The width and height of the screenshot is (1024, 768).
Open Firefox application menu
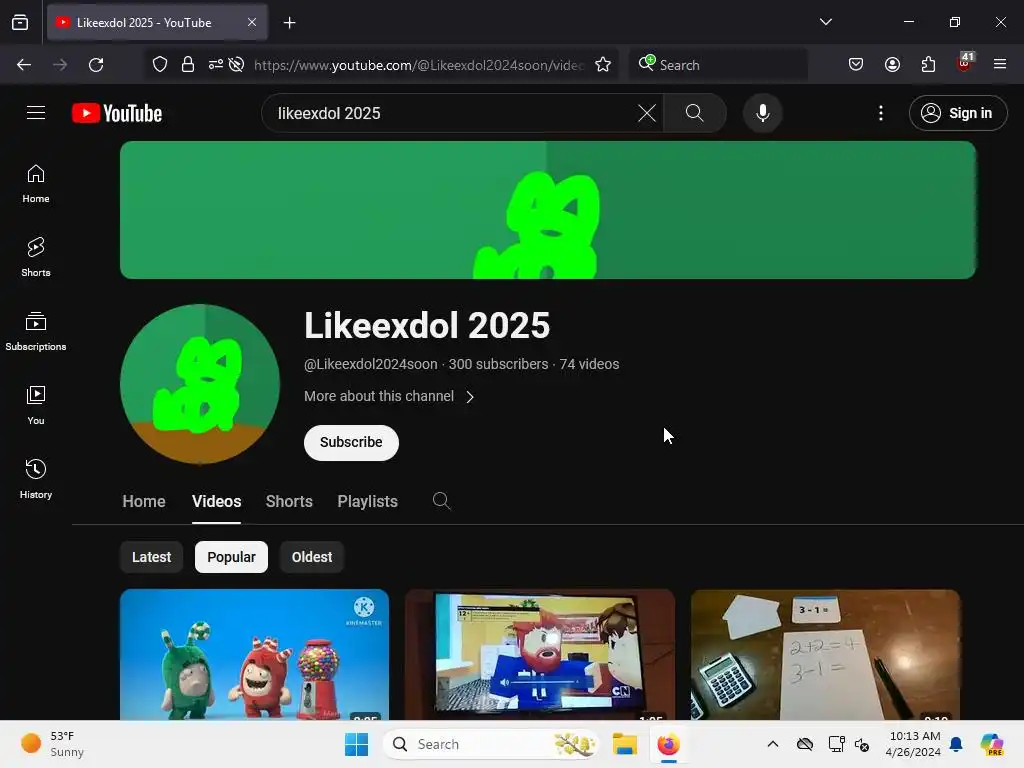[1000, 64]
